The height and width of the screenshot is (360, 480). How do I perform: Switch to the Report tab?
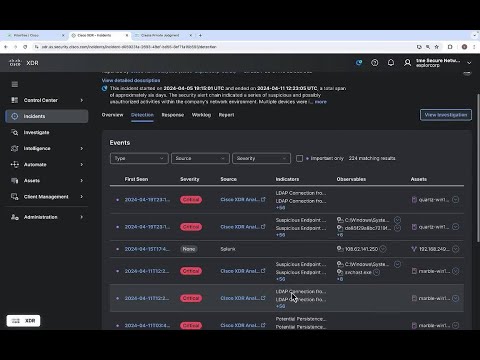[226, 115]
